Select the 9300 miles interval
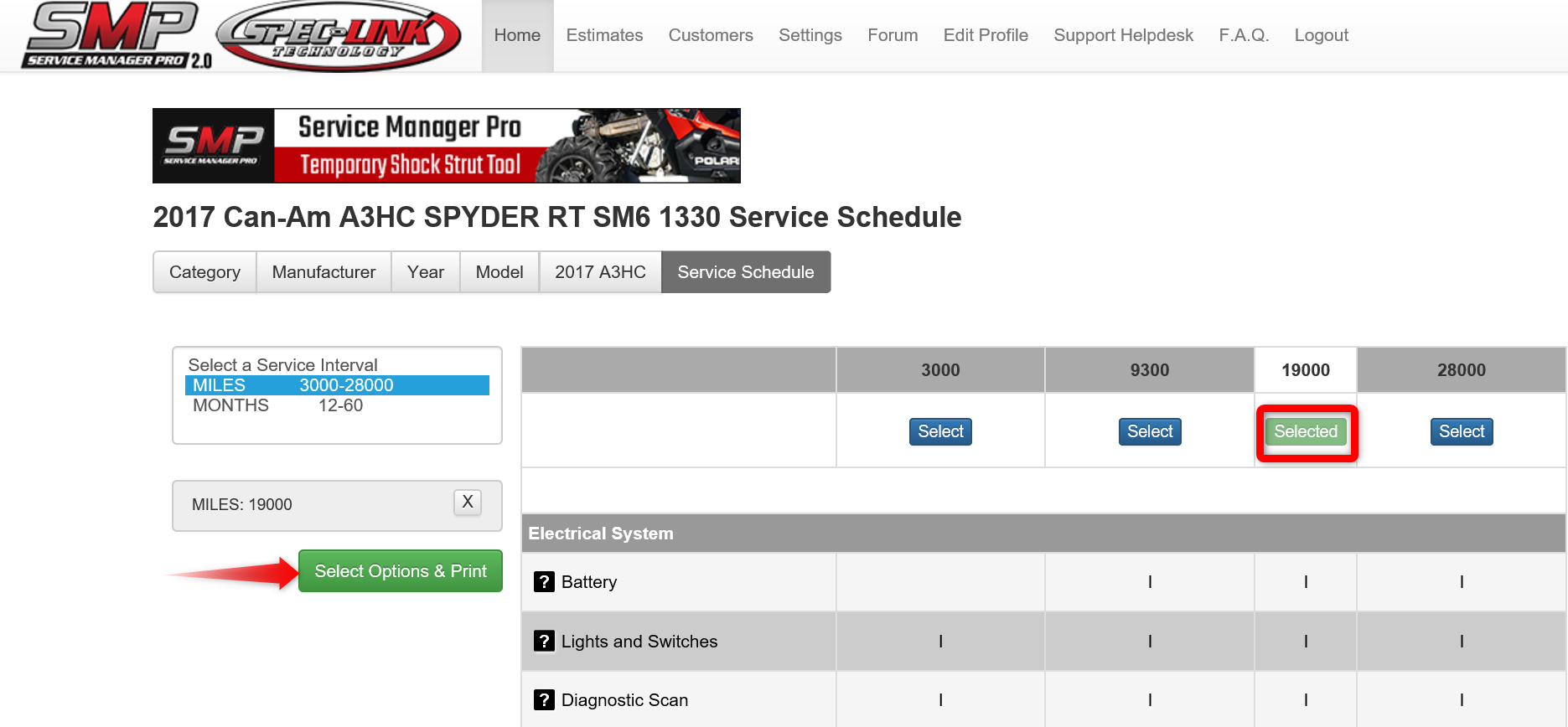This screenshot has width=1568, height=727. tap(1150, 431)
